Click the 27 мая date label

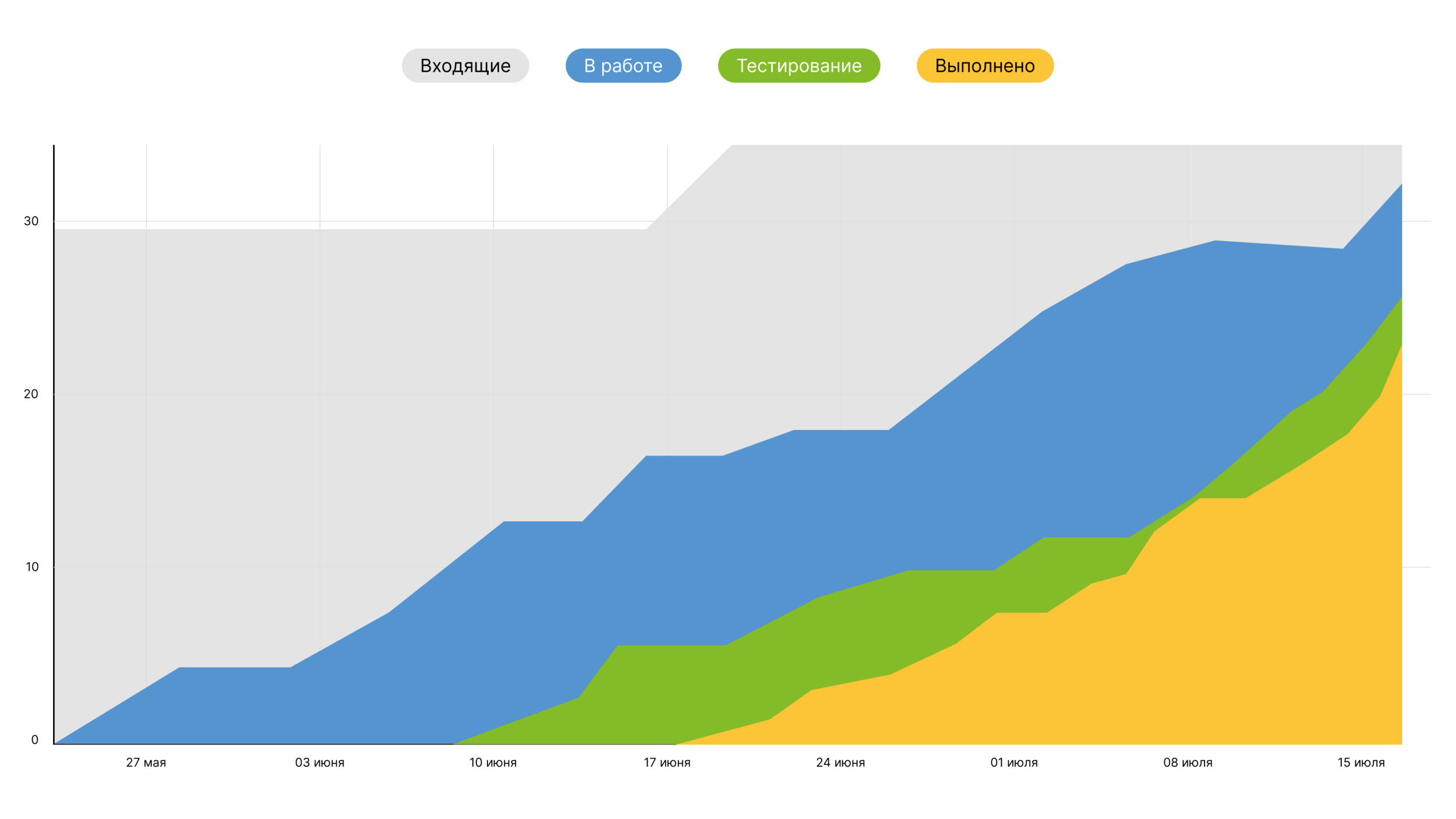[x=146, y=762]
